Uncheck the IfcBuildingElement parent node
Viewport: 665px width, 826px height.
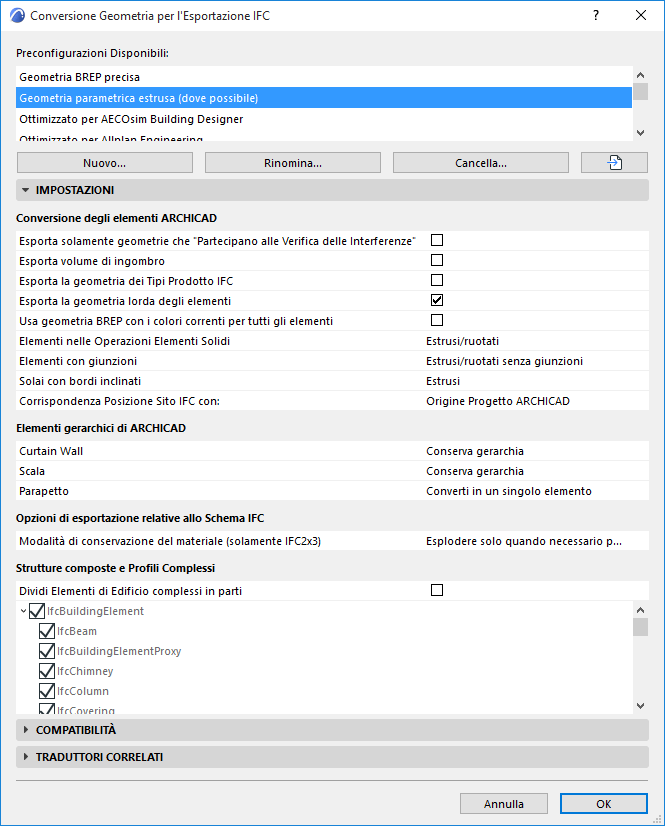(37, 610)
